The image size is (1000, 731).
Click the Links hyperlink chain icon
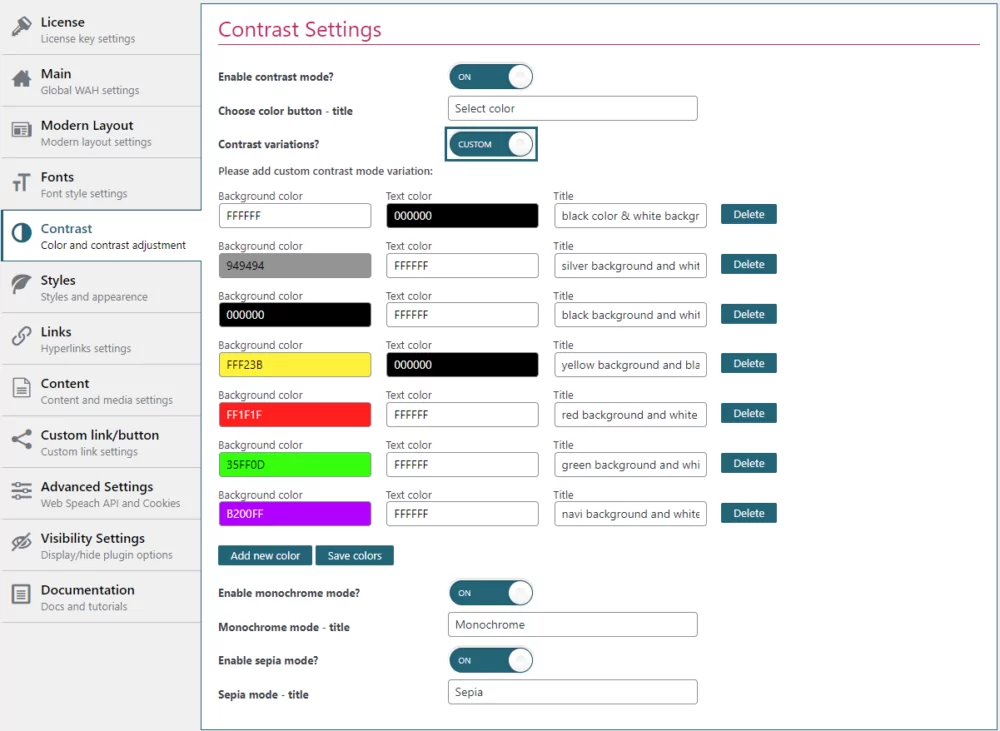point(22,332)
